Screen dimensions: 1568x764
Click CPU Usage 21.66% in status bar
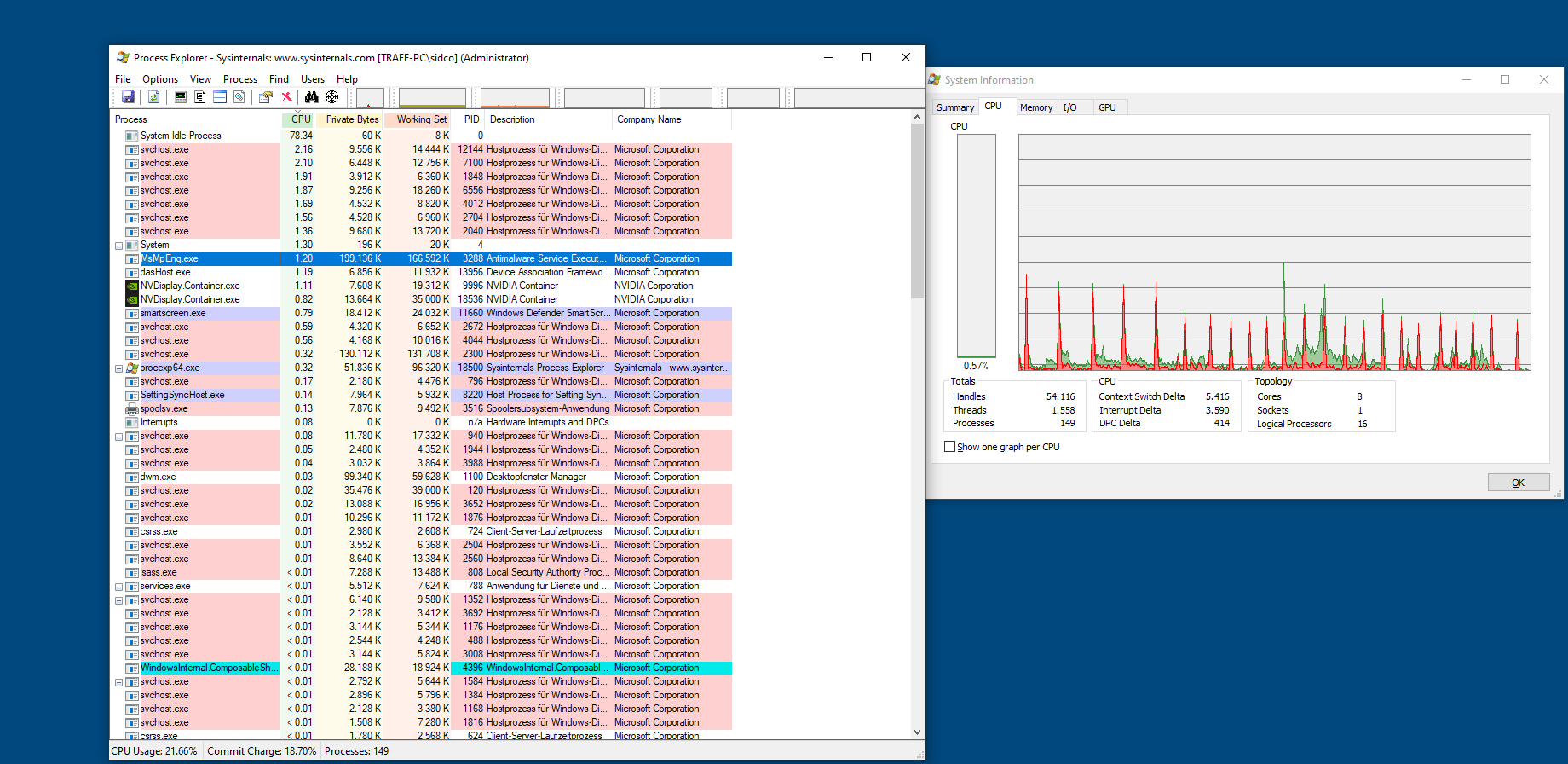(154, 751)
